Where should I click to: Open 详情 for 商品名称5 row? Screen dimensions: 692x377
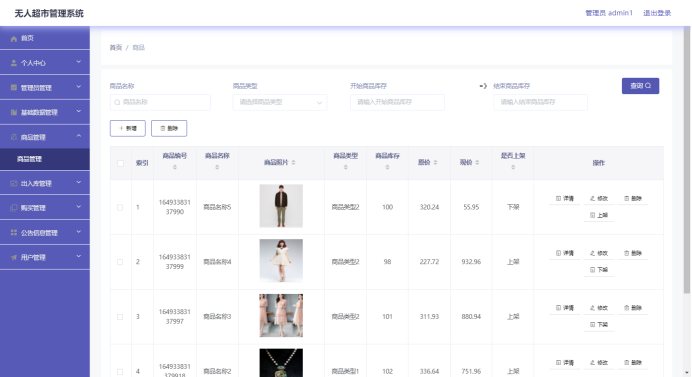tap(564, 199)
